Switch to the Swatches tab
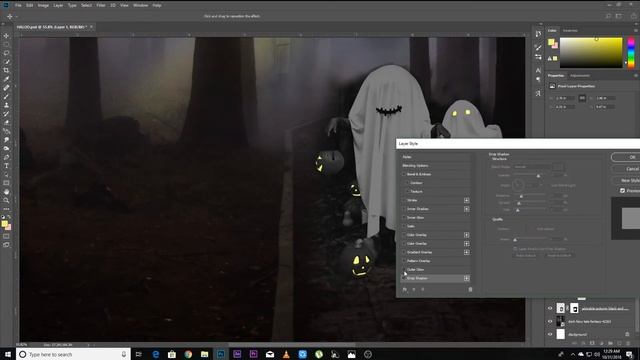This screenshot has width=640, height=360. 570,31
